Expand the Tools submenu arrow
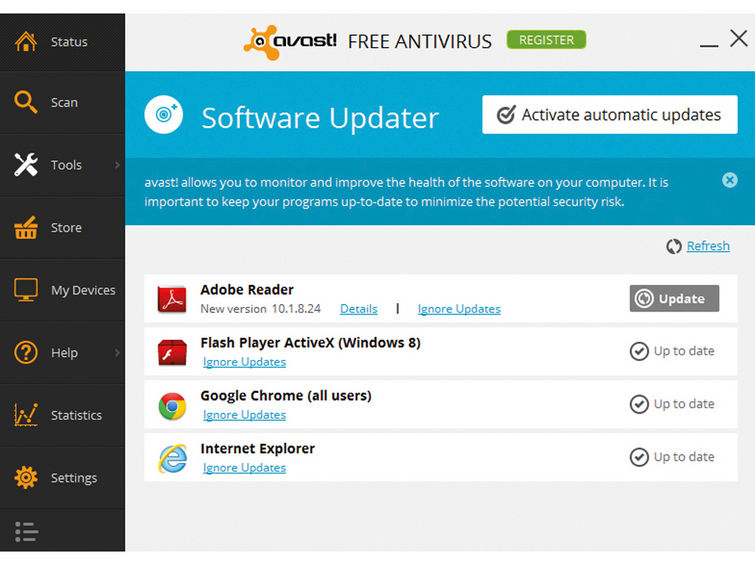 117,165
